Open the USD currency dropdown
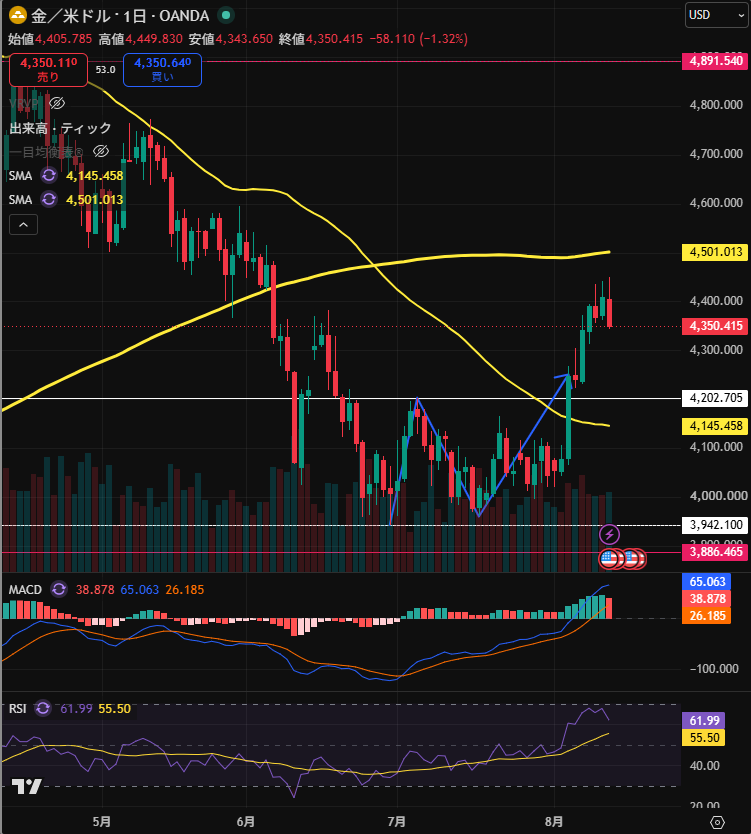 coord(716,15)
